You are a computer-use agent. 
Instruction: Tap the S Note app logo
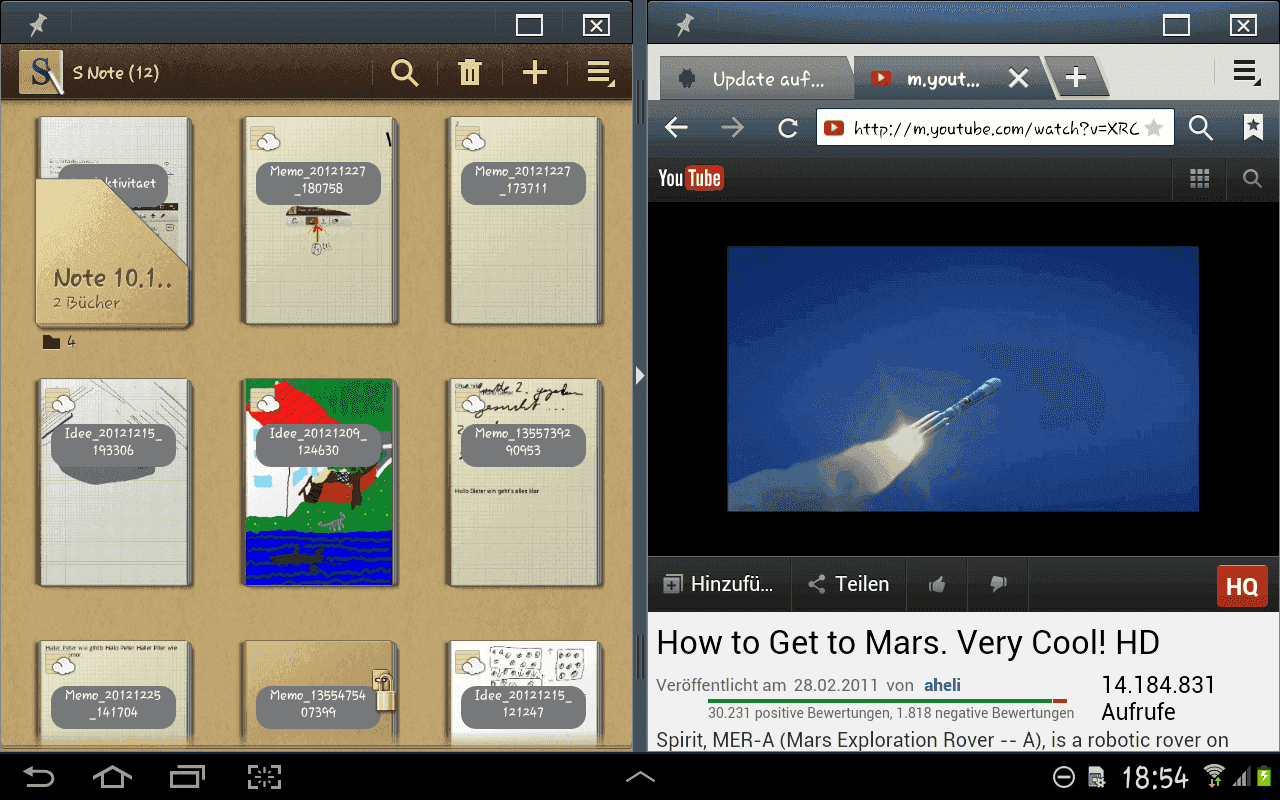coord(41,72)
